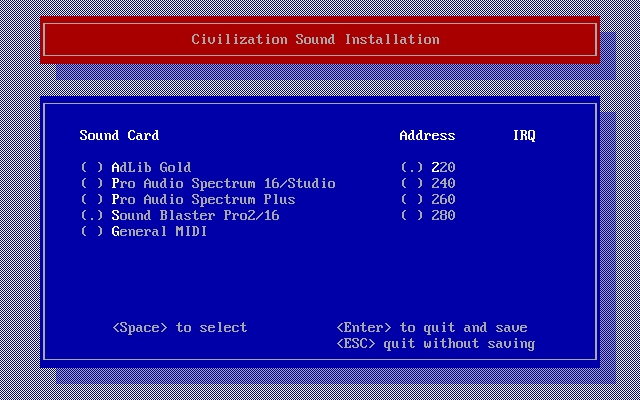Screen dimensions: 640x400
Task: Click the AdLib Gold text label
Action: tap(151, 168)
